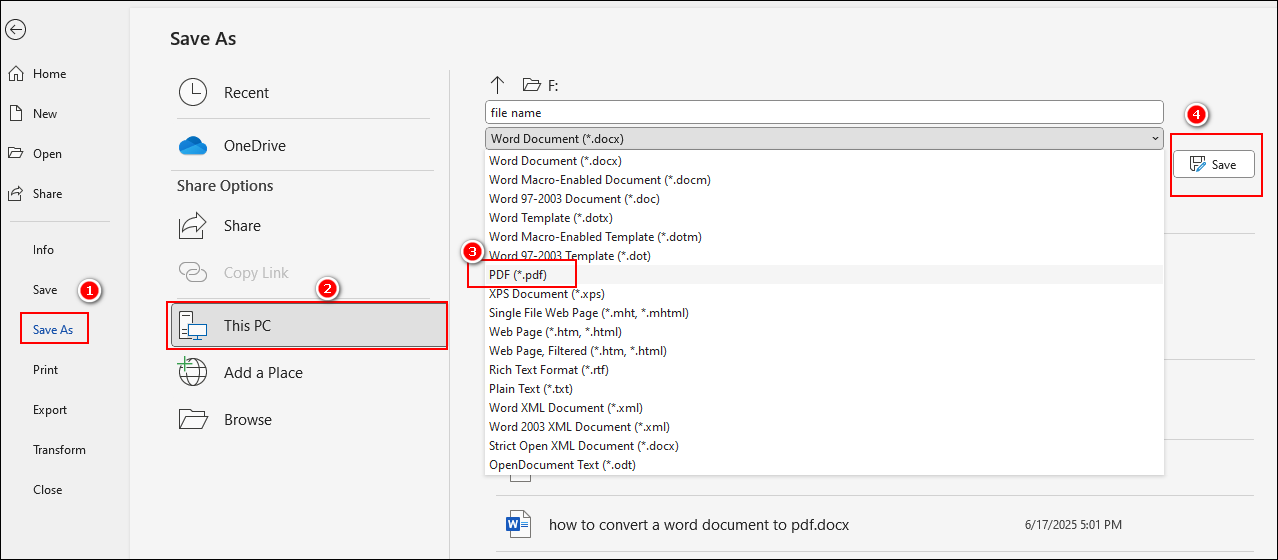Choose Strict Open XML Document (*.docx)
Viewport: 1278px width, 560px height.
tap(824, 446)
